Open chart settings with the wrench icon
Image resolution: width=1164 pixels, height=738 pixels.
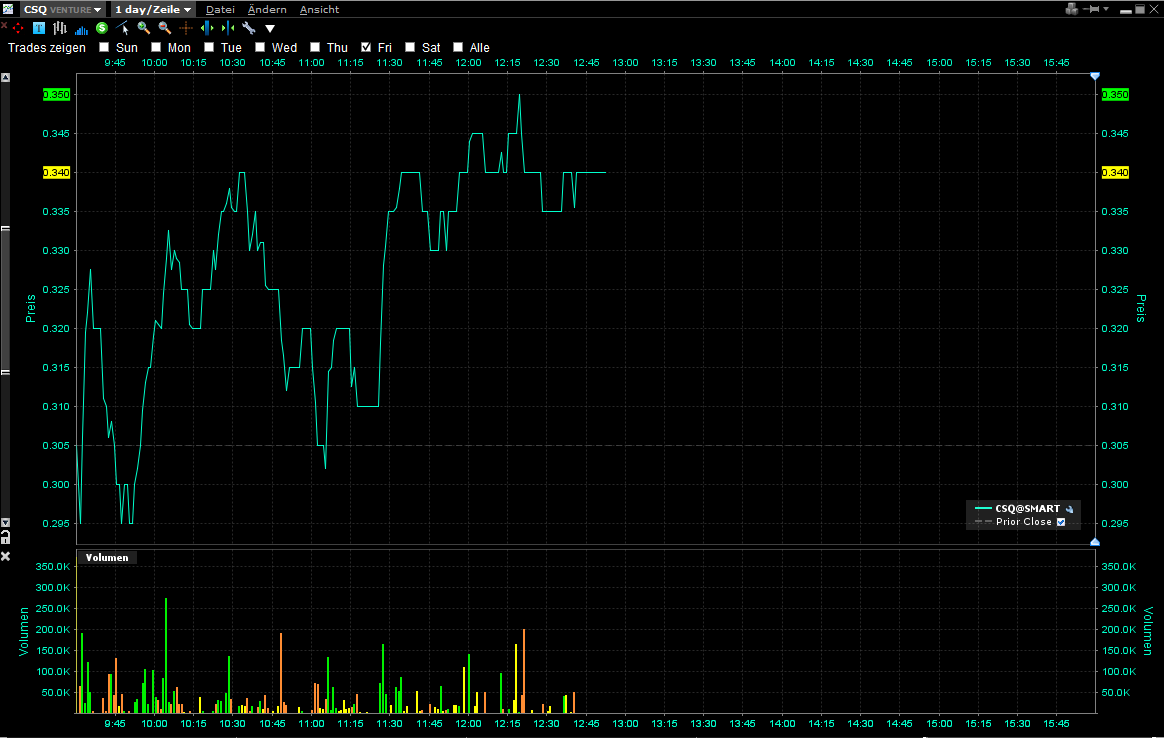248,28
